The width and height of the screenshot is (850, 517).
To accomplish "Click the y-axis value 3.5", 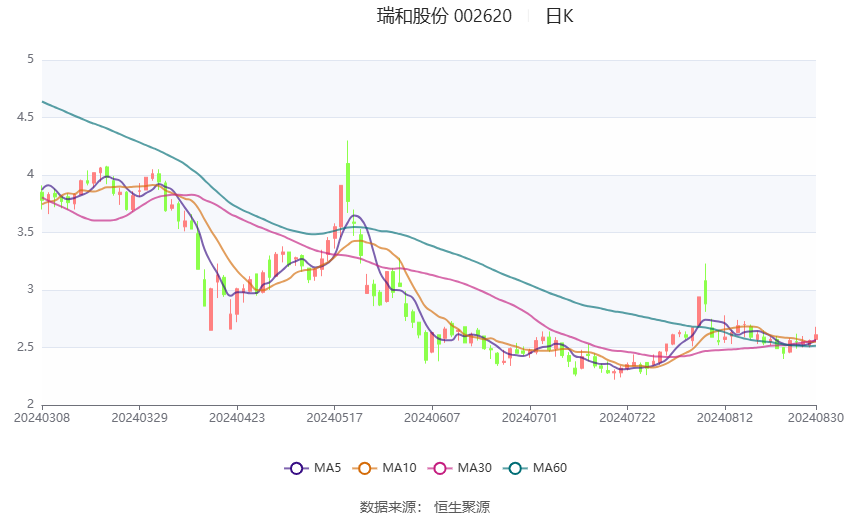I will (x=25, y=232).
